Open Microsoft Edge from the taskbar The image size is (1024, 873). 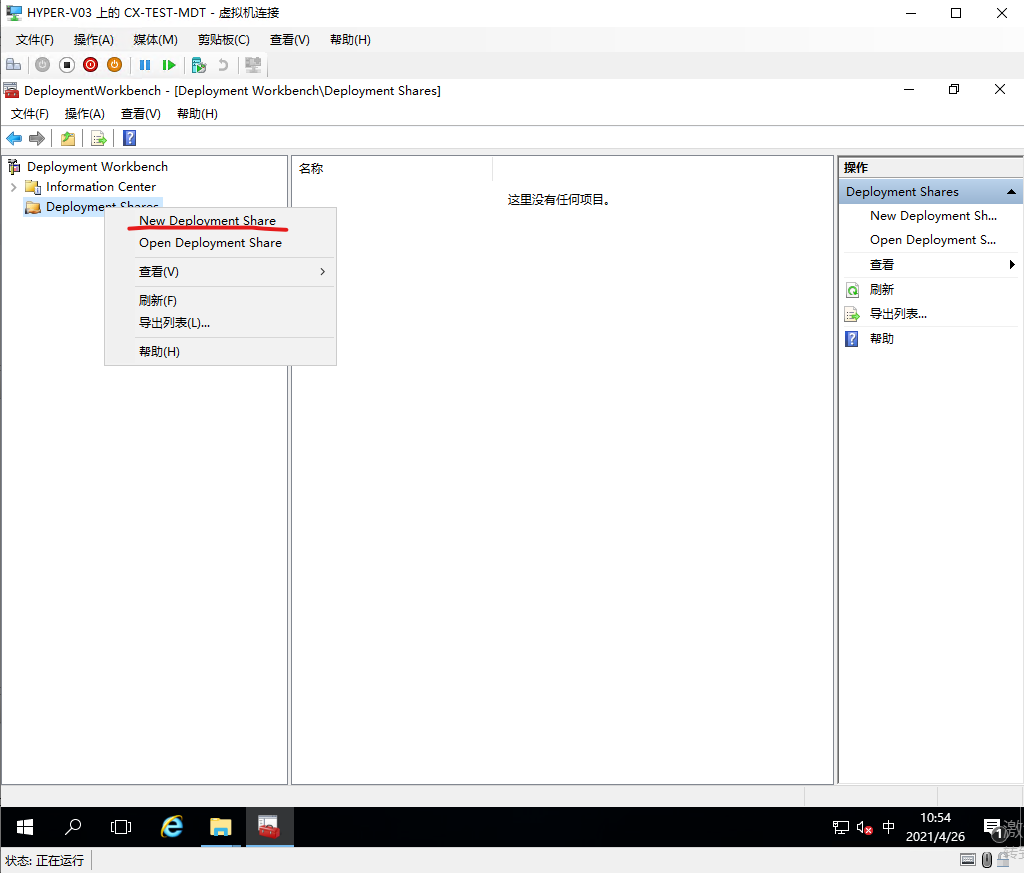170,827
